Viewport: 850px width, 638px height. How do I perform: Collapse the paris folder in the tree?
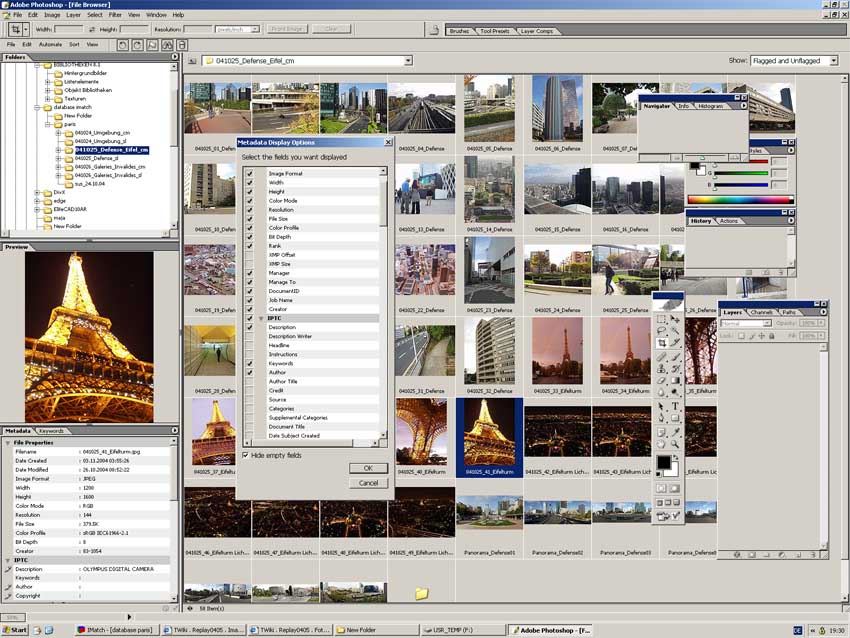click(48, 124)
